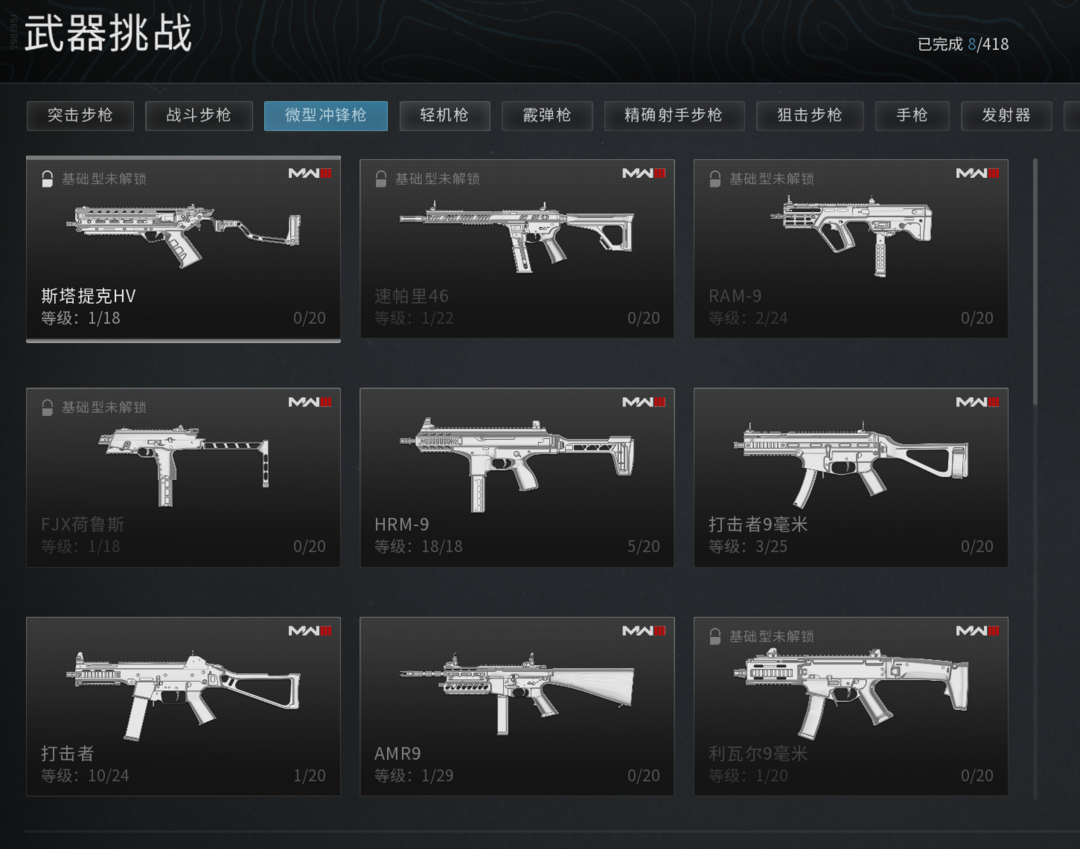Open the 发射器 tab
The height and width of the screenshot is (849, 1080).
(1006, 116)
